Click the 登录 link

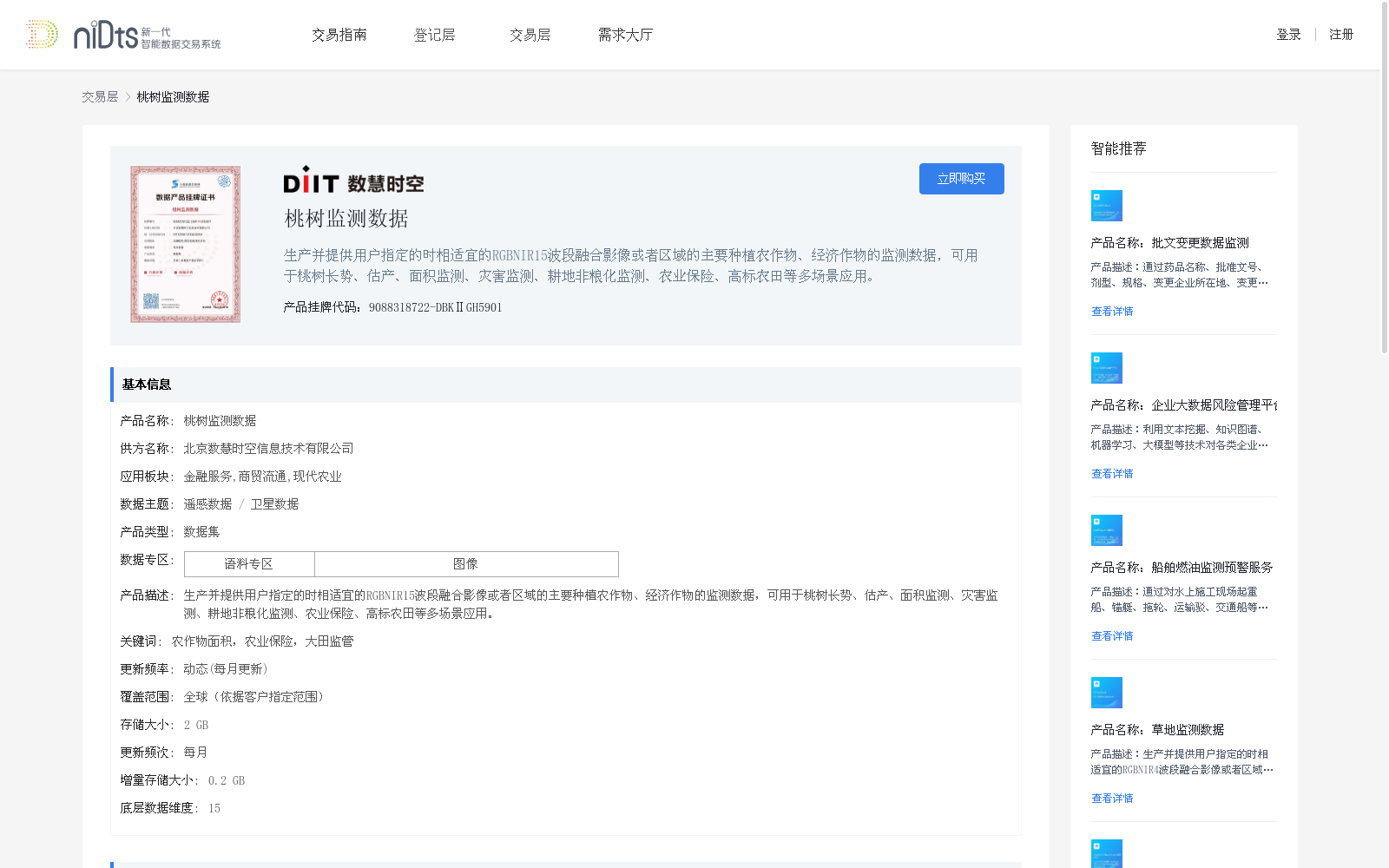[x=1288, y=35]
